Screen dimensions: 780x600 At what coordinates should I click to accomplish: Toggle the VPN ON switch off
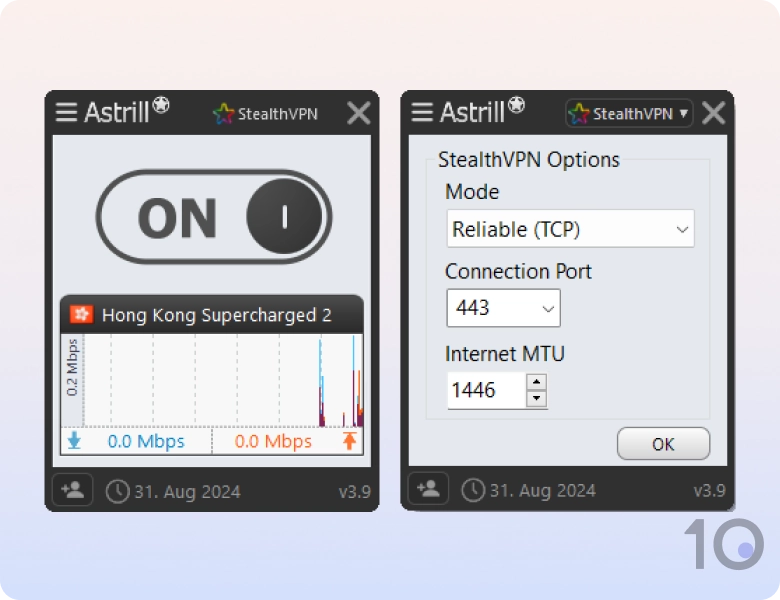tap(214, 217)
